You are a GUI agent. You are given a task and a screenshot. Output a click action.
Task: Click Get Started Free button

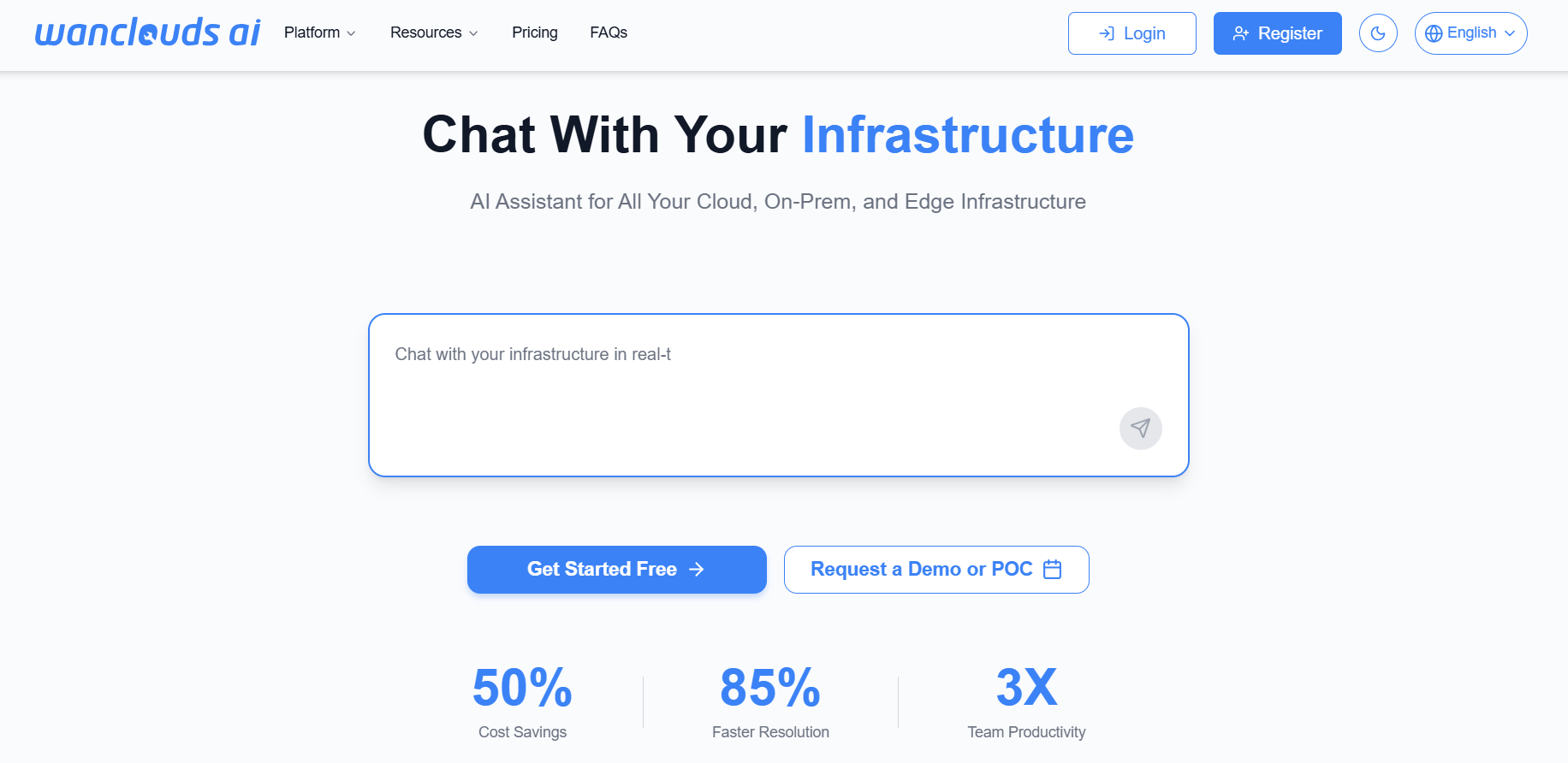pyautogui.click(x=602, y=570)
